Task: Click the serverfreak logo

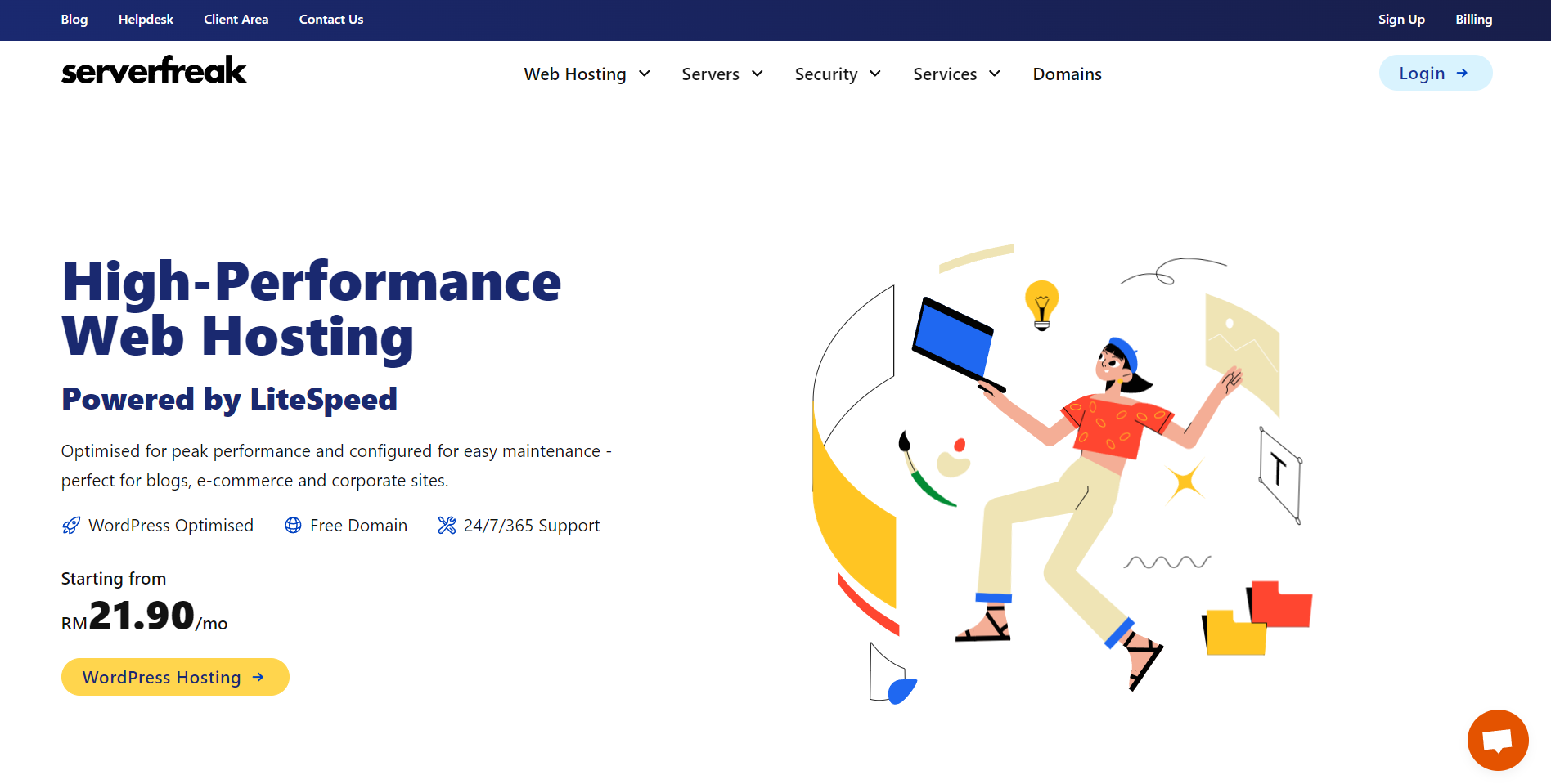Action: (154, 71)
